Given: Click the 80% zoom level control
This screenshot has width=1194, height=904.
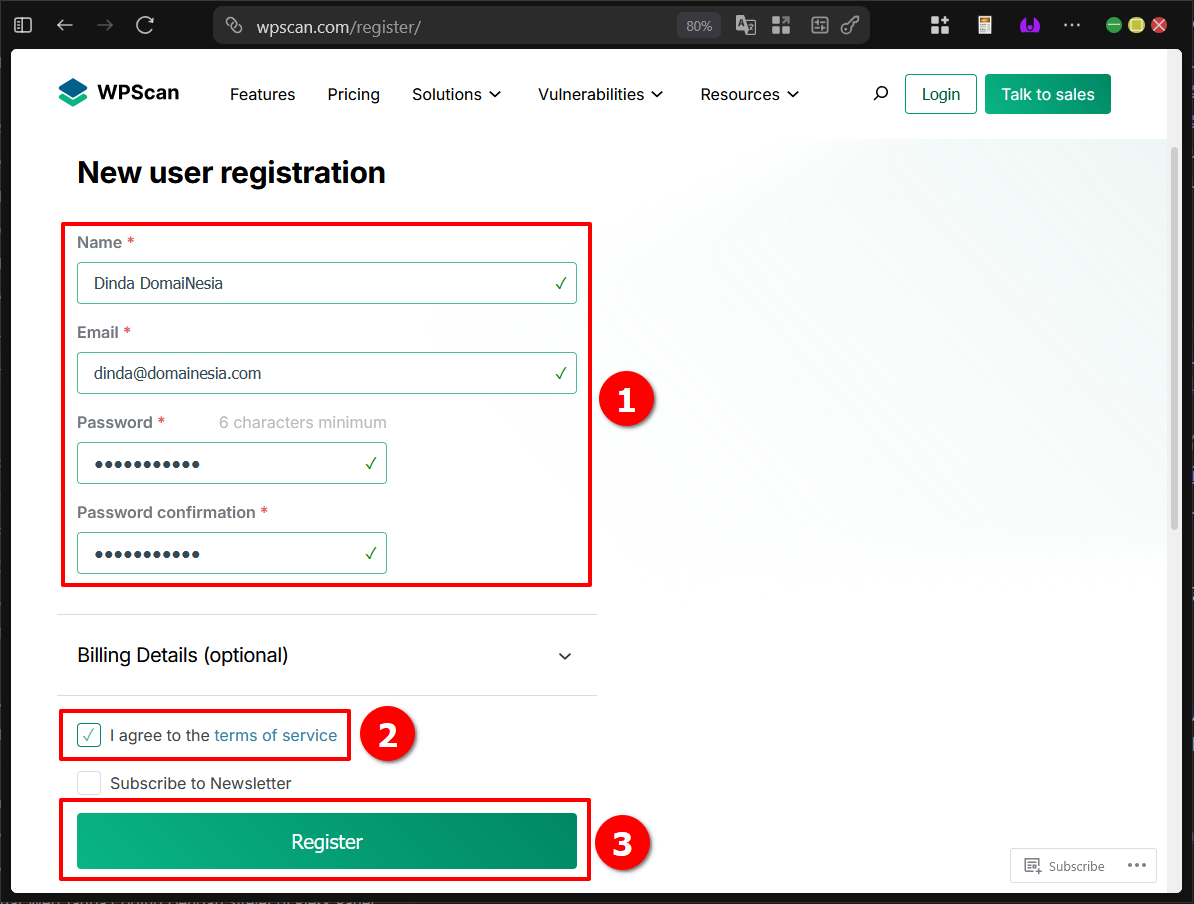Looking at the screenshot, I should (698, 25).
